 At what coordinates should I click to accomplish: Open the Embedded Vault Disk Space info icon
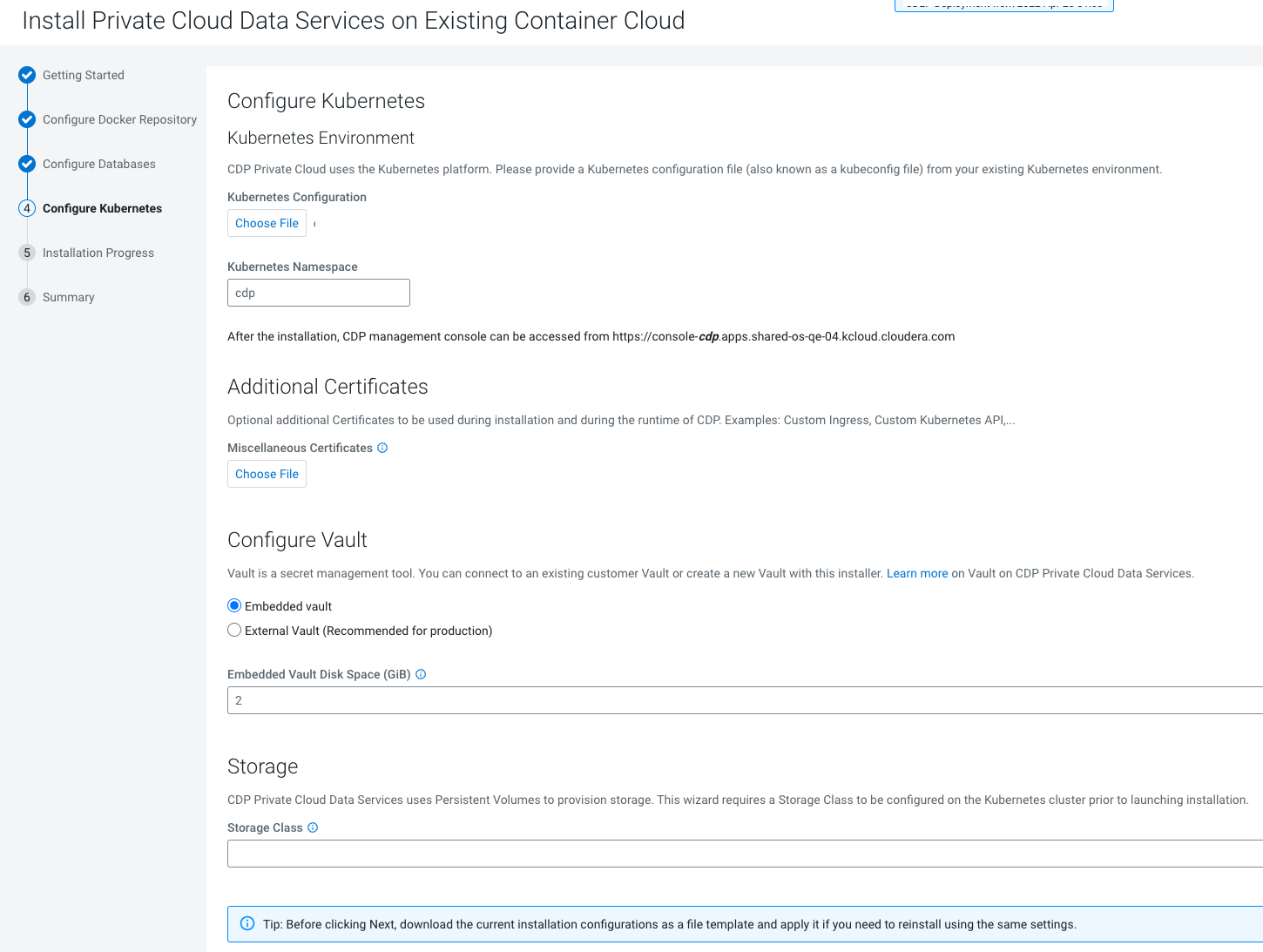tap(421, 674)
